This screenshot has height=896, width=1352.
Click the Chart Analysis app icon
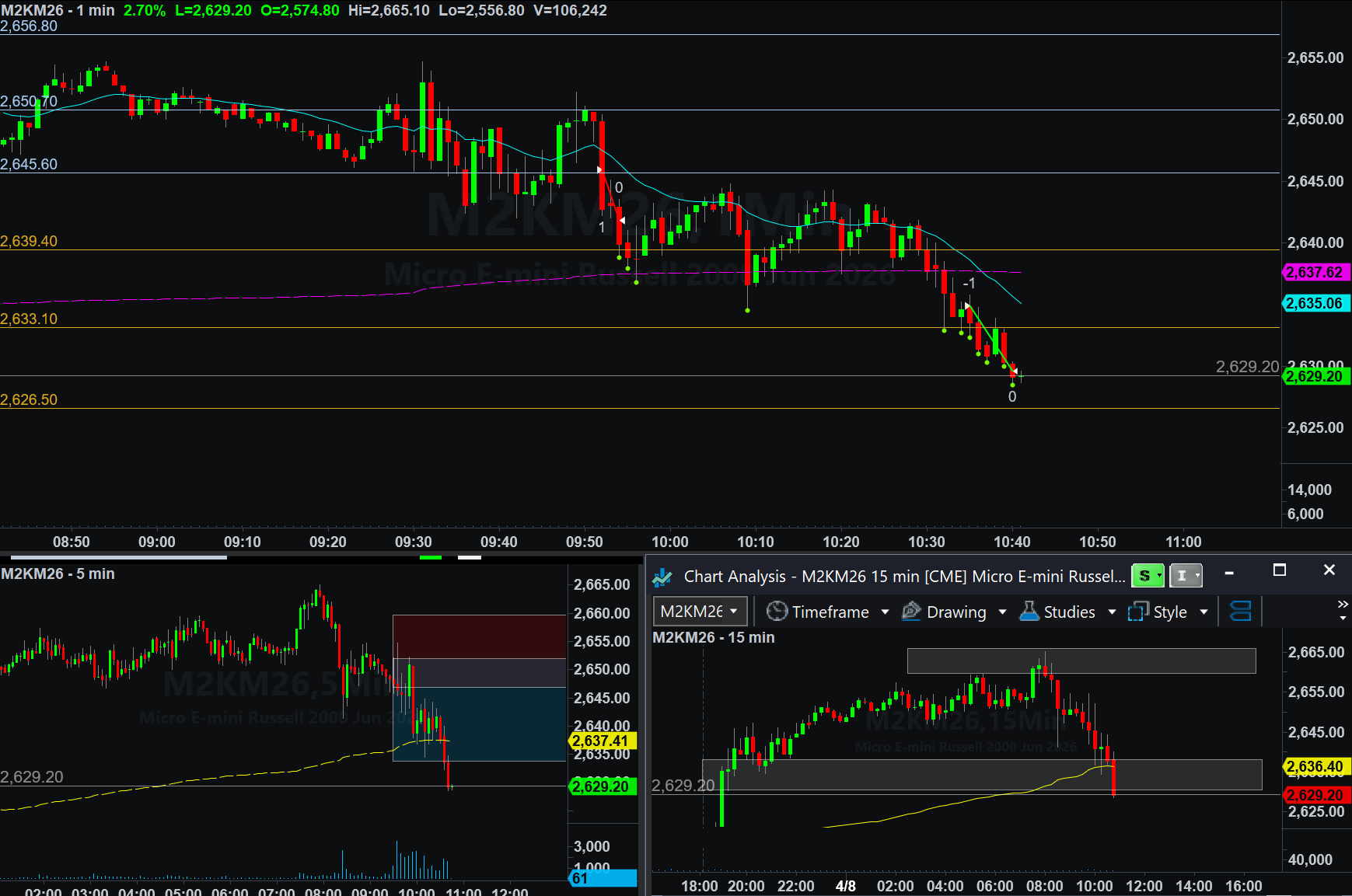click(x=662, y=577)
